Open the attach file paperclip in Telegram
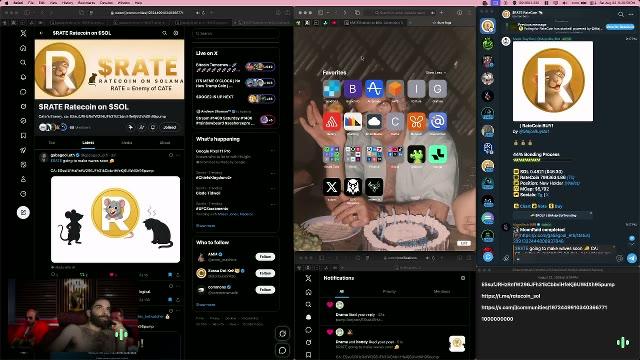Image resolution: width=640 pixels, height=360 pixels. (x=506, y=258)
